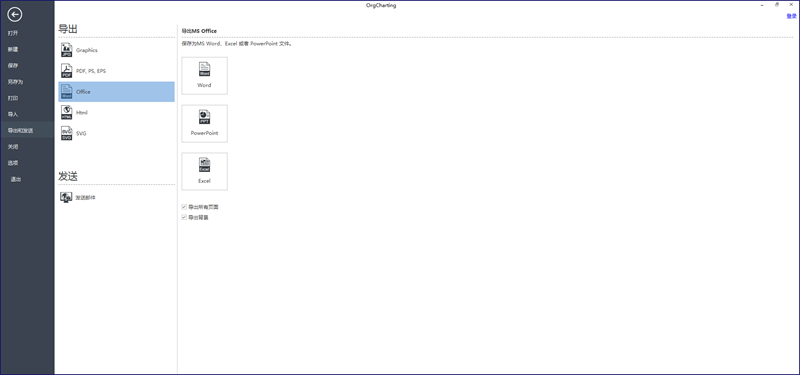Choose the SVG export icon

(x=67, y=133)
